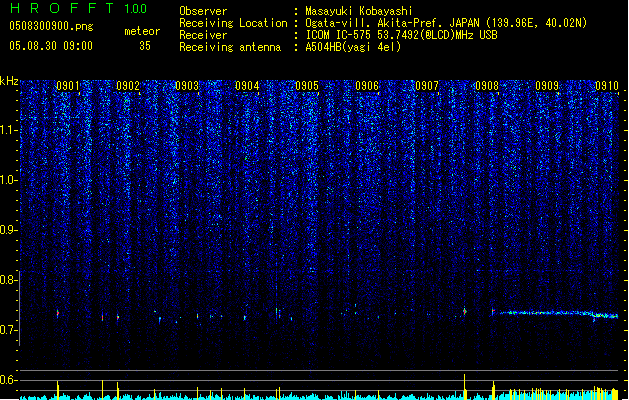Click the 0910 time marker

pyautogui.click(x=607, y=86)
